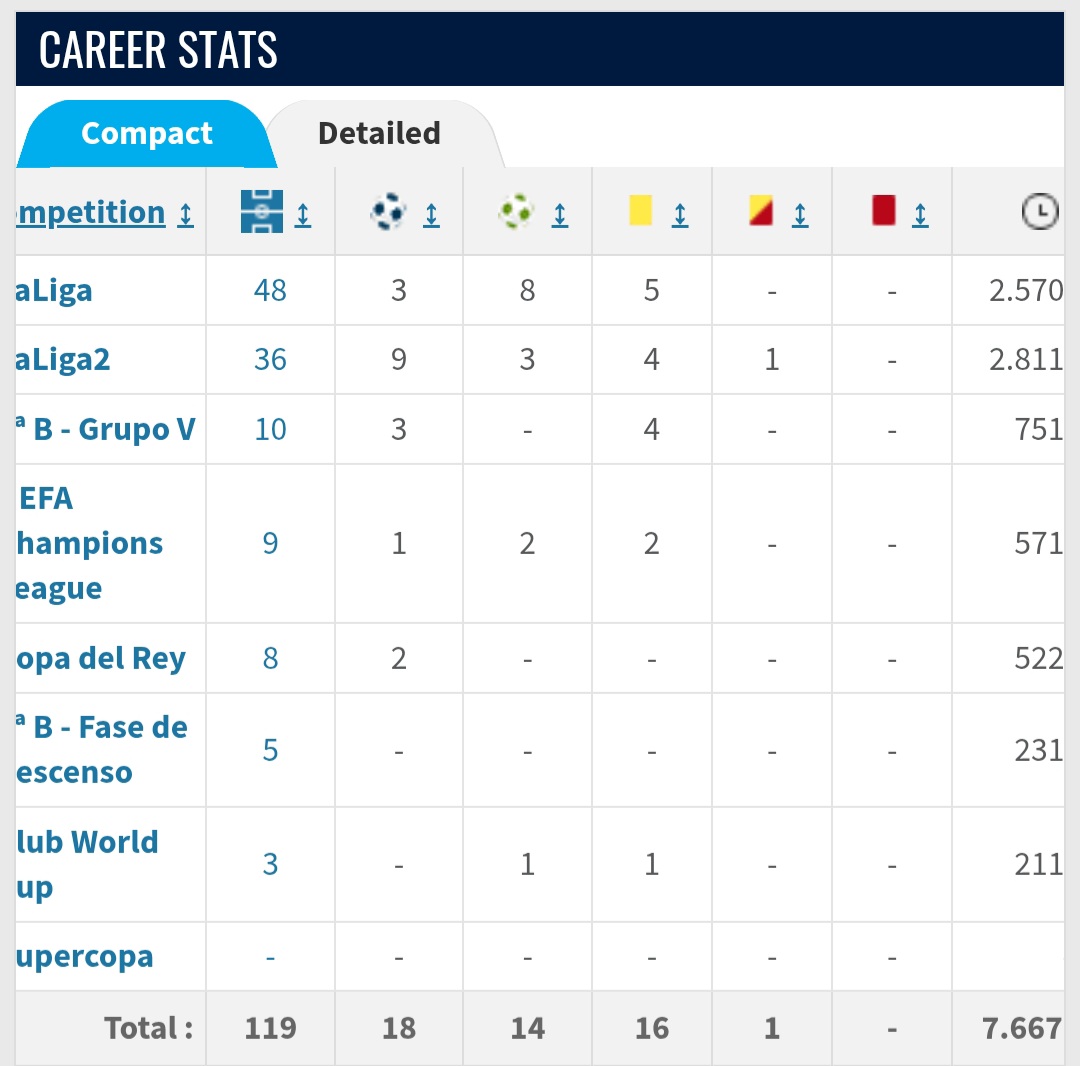Click the goals football icon
Screen dimensions: 1080x1066
click(389, 212)
